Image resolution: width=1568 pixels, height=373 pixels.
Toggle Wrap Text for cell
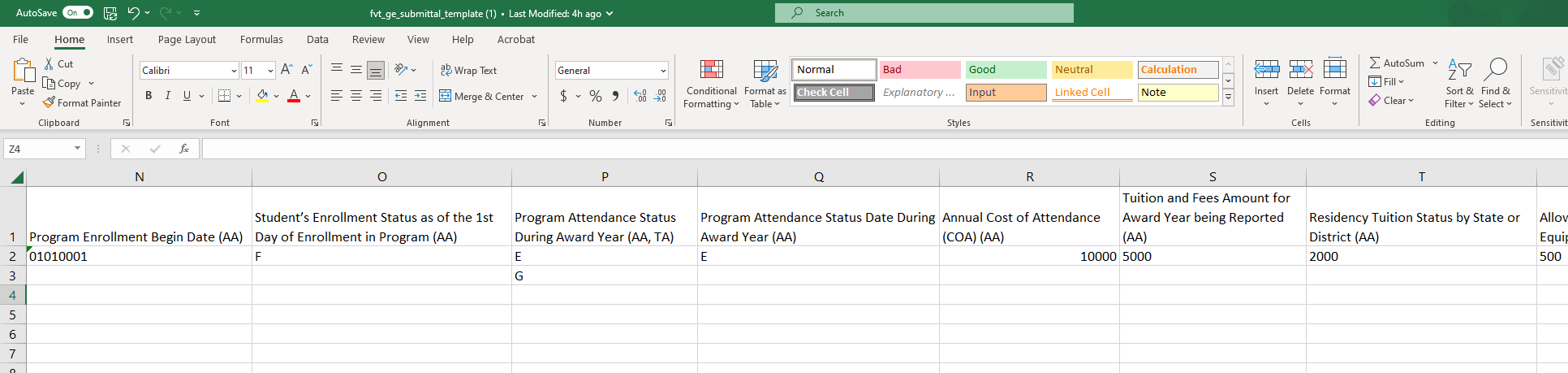(x=468, y=71)
